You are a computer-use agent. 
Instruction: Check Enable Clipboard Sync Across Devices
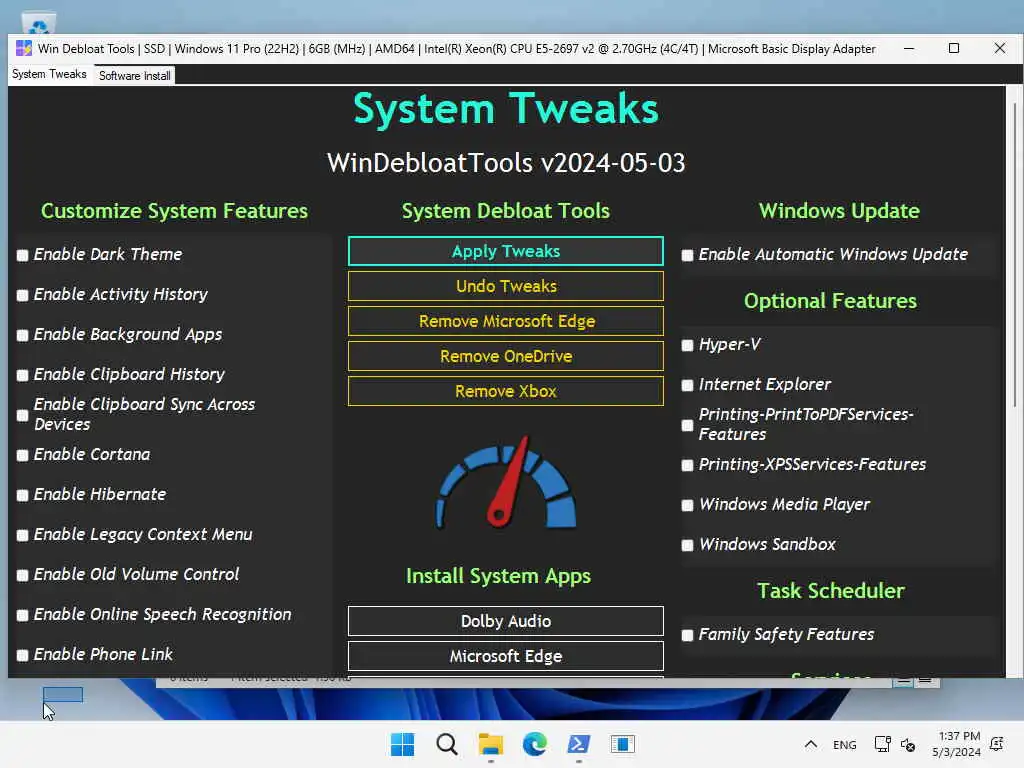[x=22, y=415]
